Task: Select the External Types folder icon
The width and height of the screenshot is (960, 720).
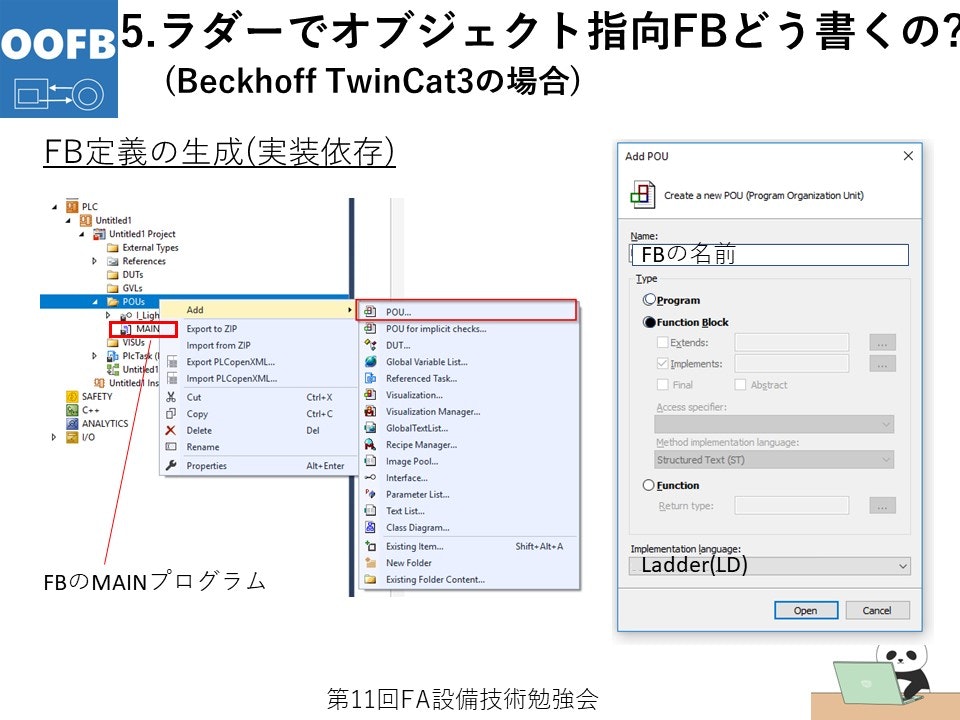Action: click(x=113, y=248)
